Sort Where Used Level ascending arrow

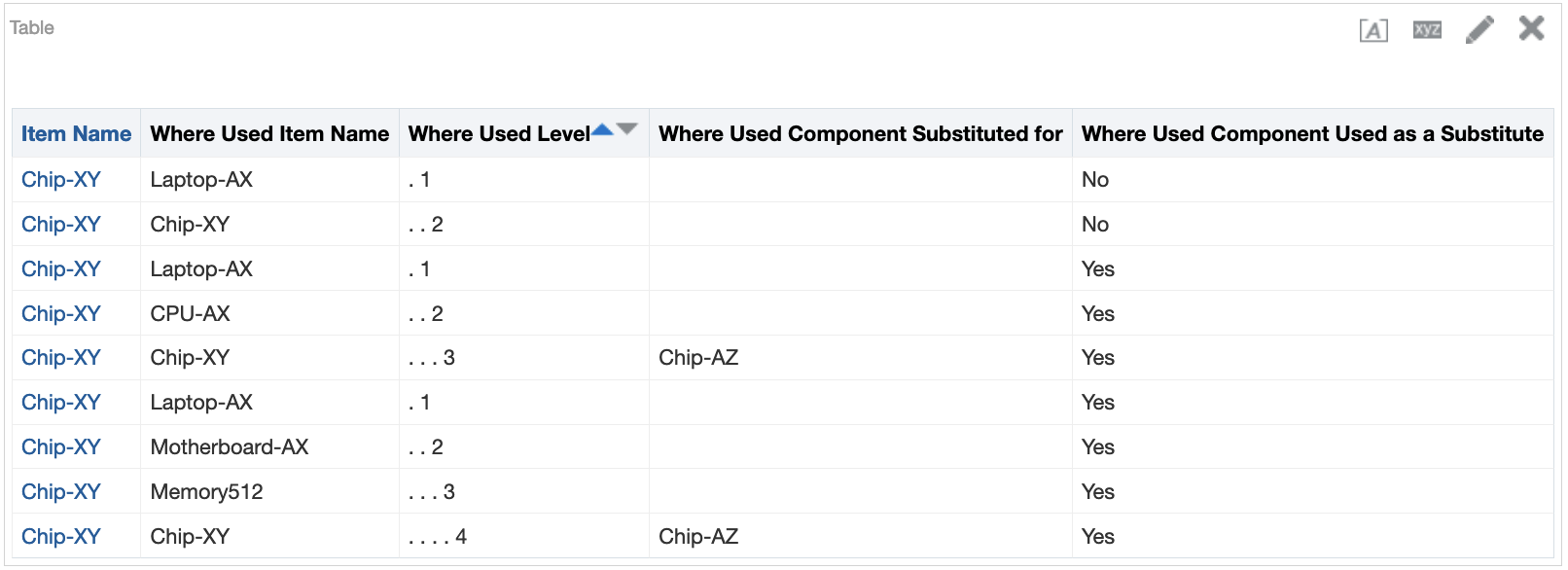coord(602,129)
